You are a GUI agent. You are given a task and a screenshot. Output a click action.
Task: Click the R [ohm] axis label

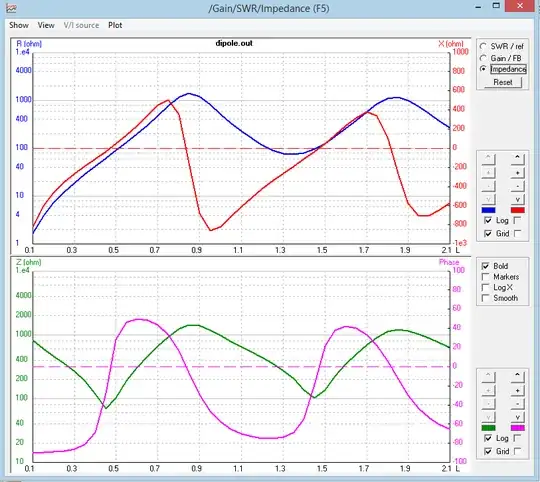pyautogui.click(x=29, y=44)
